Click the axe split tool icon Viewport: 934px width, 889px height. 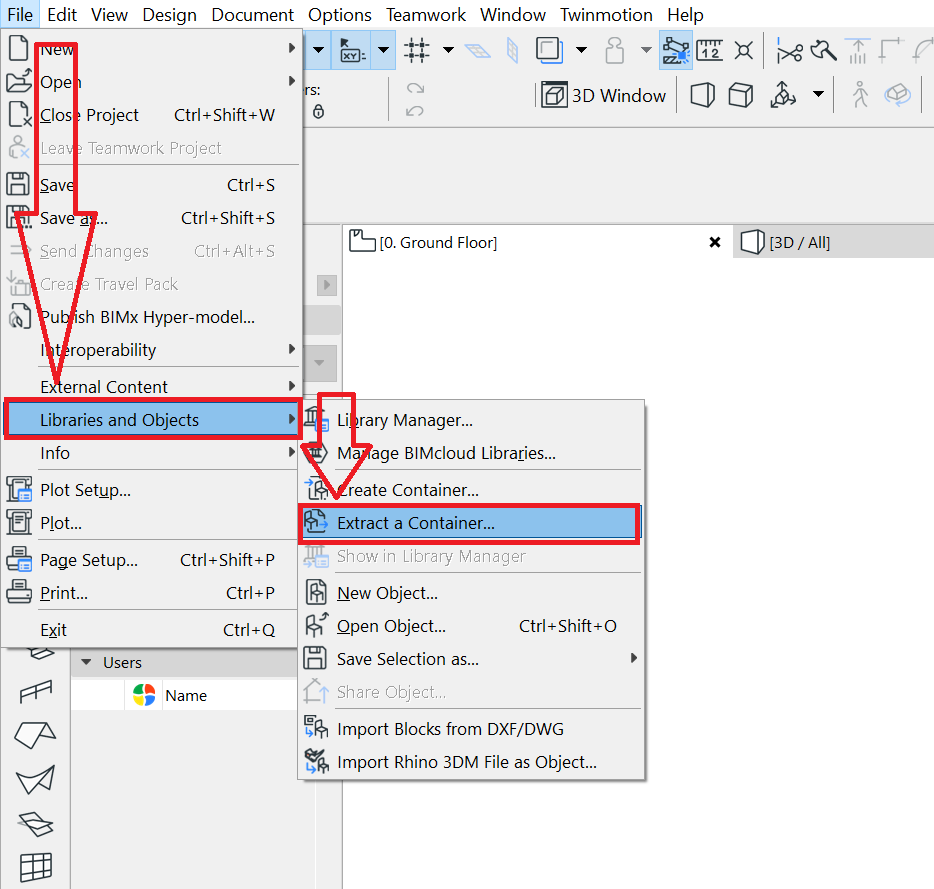click(824, 50)
